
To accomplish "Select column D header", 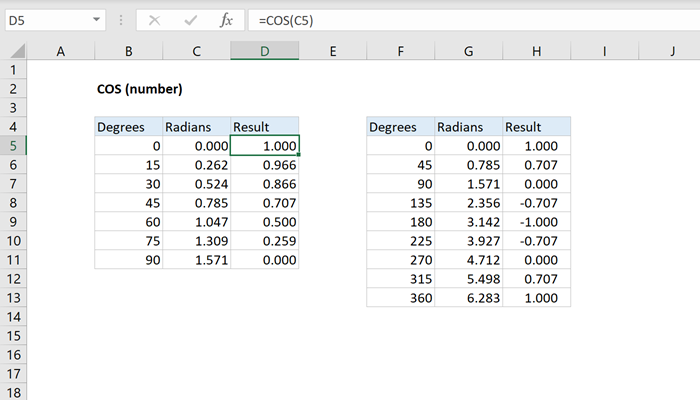I will [x=264, y=51].
